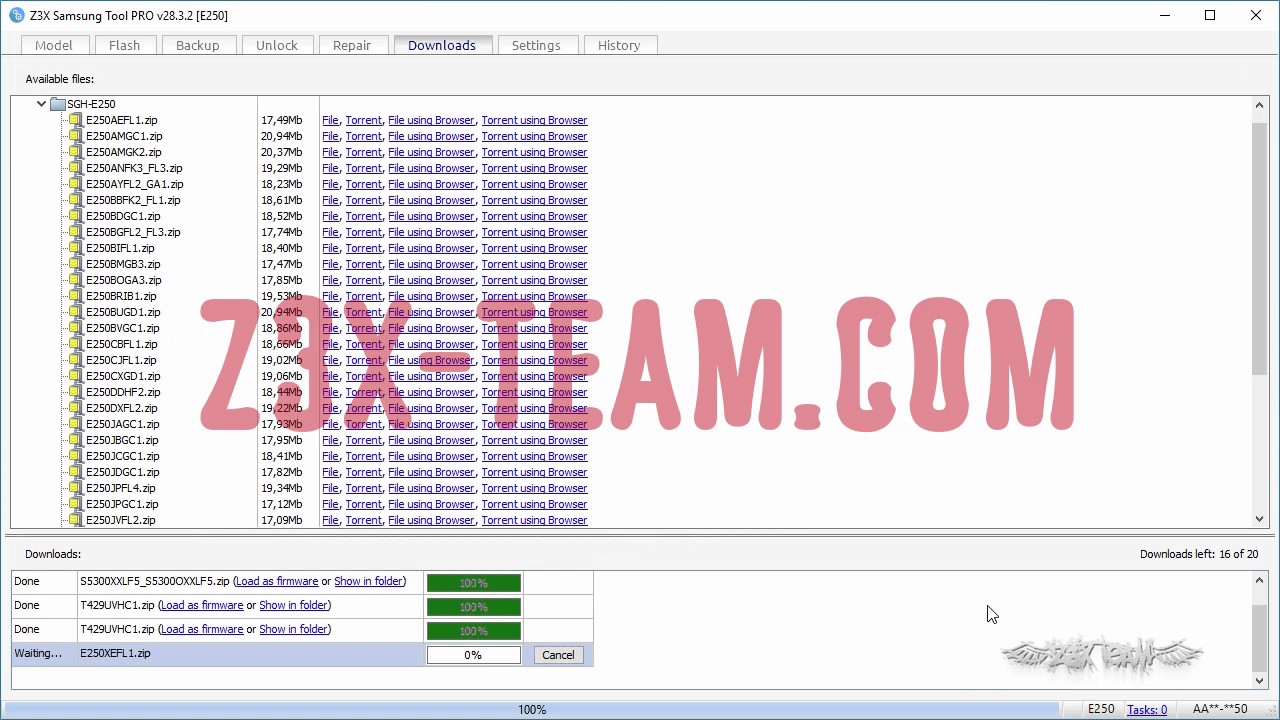Viewport: 1280px width, 720px height.
Task: Click the 17,09Mb size of E250JVFL2.zip
Action: [x=281, y=520]
